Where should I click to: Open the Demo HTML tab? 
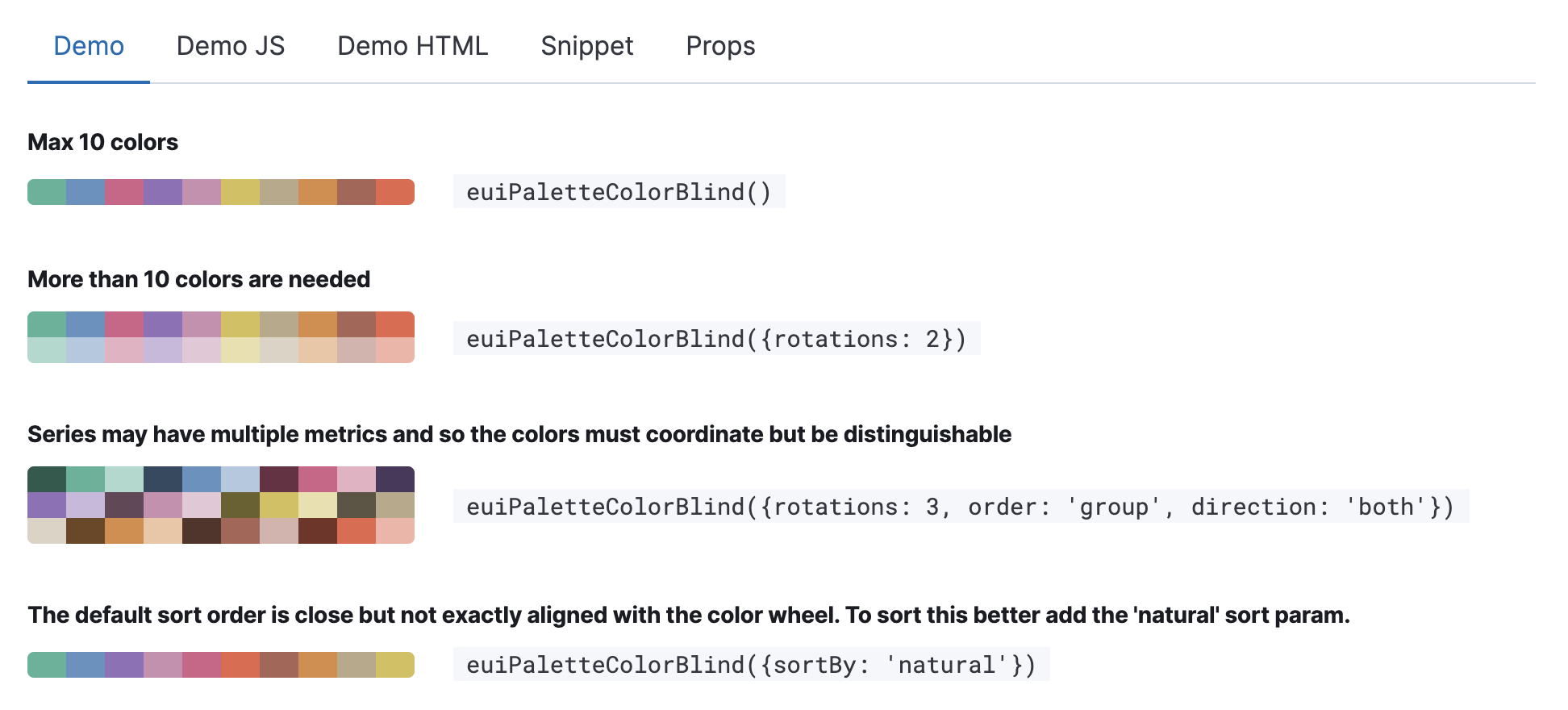pyautogui.click(x=412, y=46)
